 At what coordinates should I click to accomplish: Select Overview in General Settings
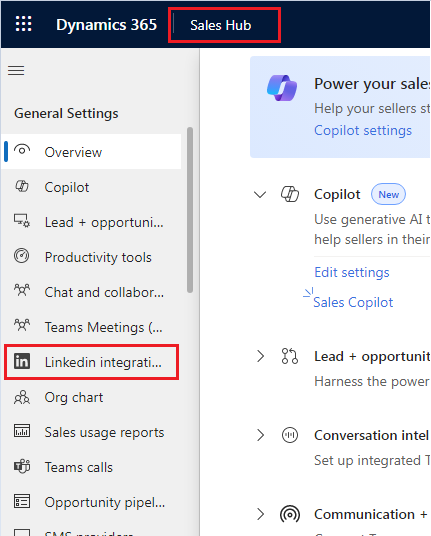pos(91,152)
